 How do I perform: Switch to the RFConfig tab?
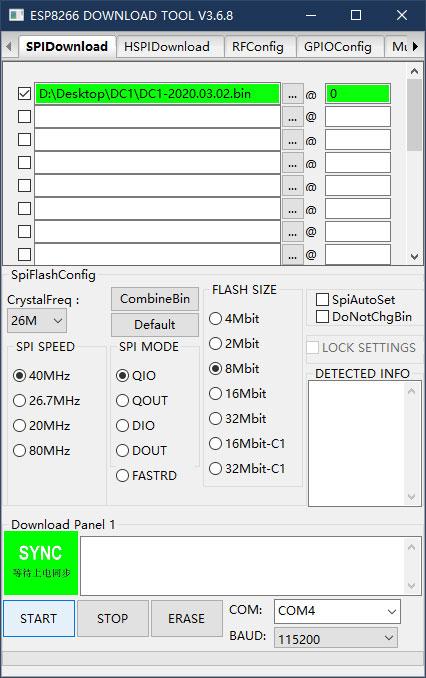click(x=258, y=47)
